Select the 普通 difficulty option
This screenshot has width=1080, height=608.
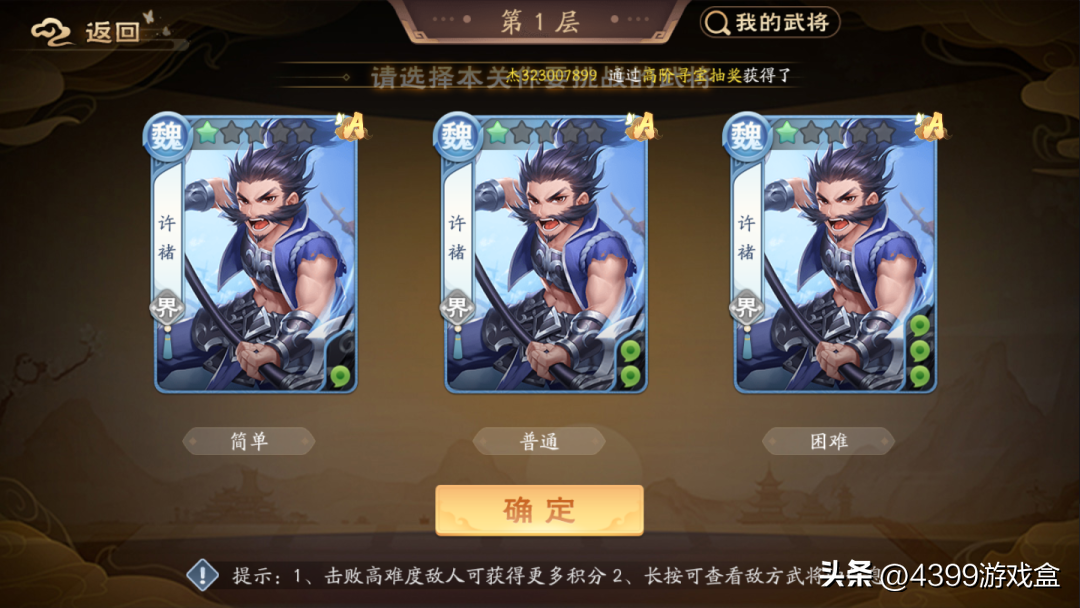pyautogui.click(x=539, y=441)
